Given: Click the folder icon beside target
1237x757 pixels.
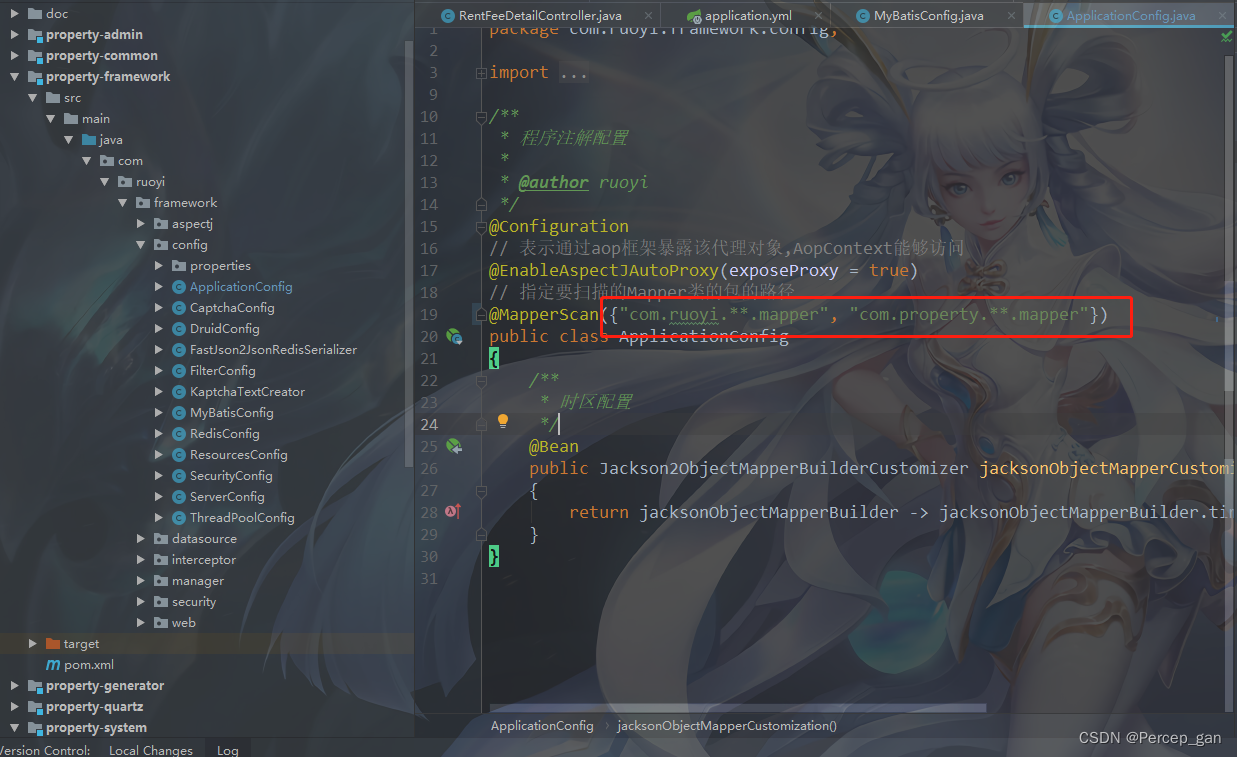Looking at the screenshot, I should pos(53,644).
